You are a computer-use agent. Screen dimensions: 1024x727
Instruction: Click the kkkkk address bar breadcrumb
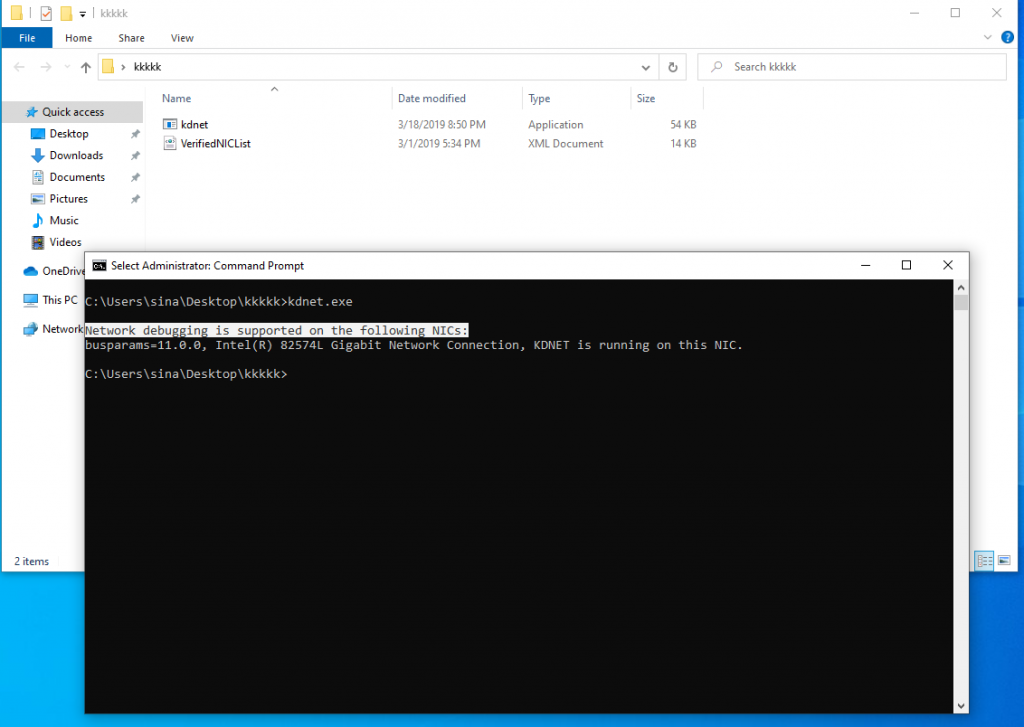coord(148,67)
